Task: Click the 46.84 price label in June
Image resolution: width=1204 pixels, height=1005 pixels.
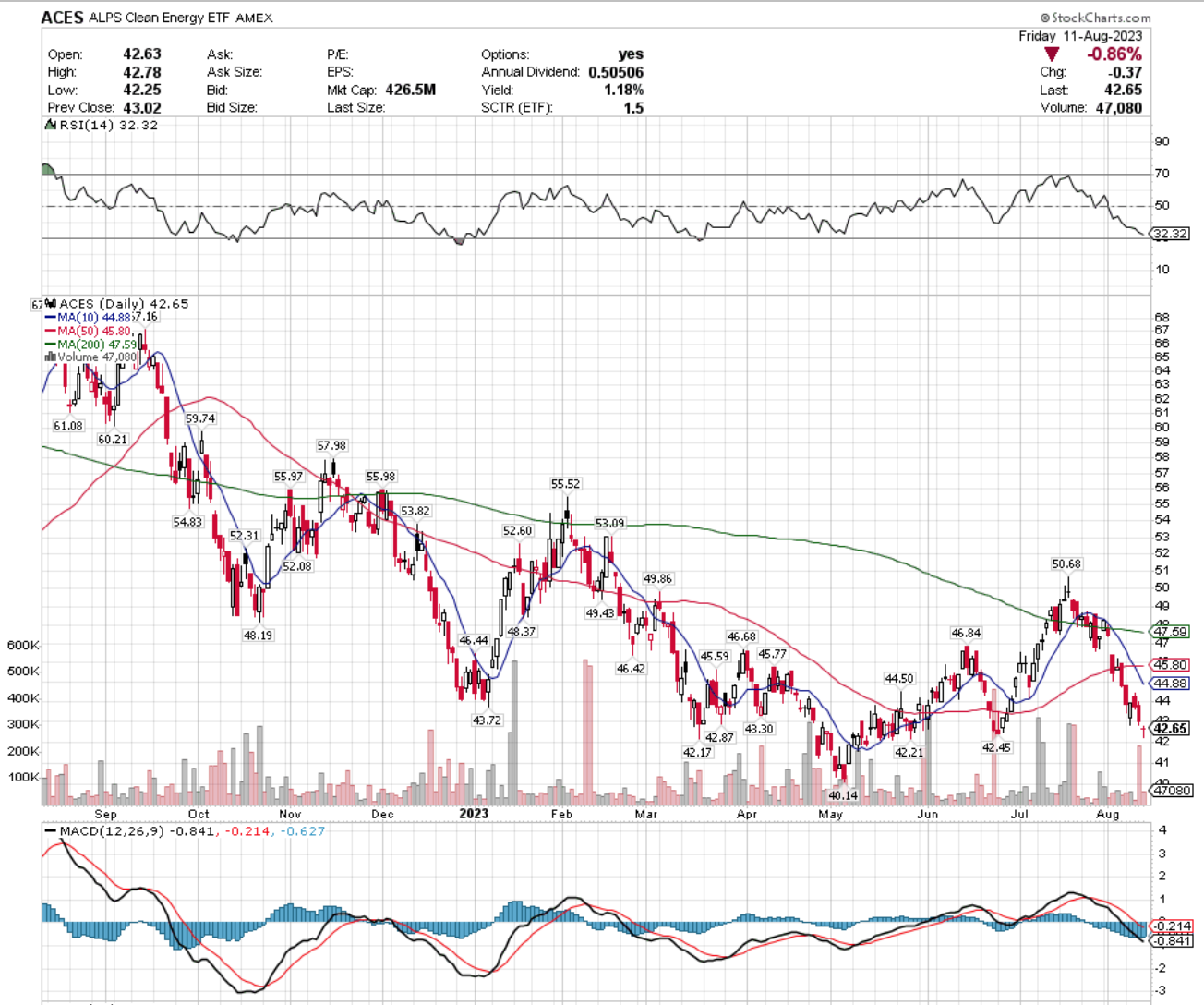Action: (x=966, y=633)
